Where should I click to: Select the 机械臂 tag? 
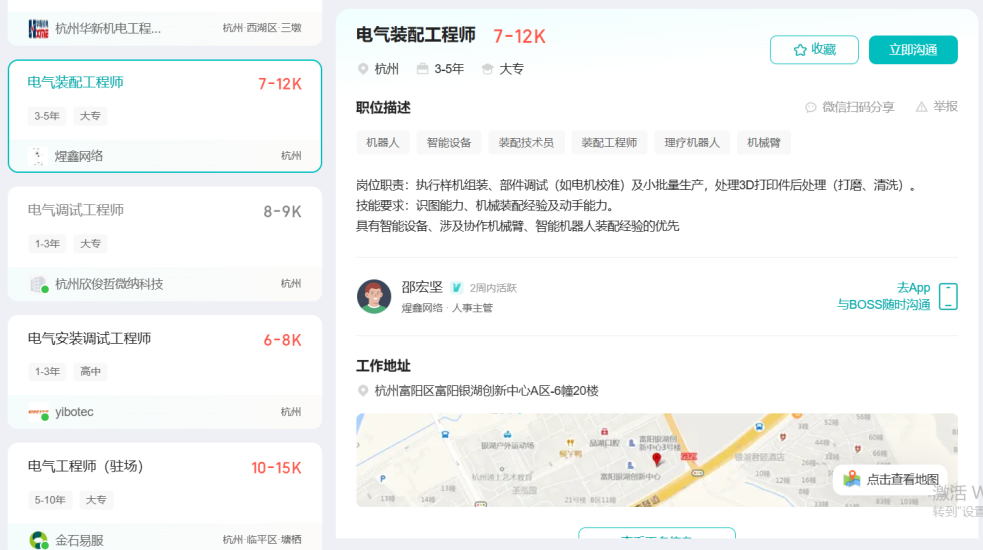(765, 143)
